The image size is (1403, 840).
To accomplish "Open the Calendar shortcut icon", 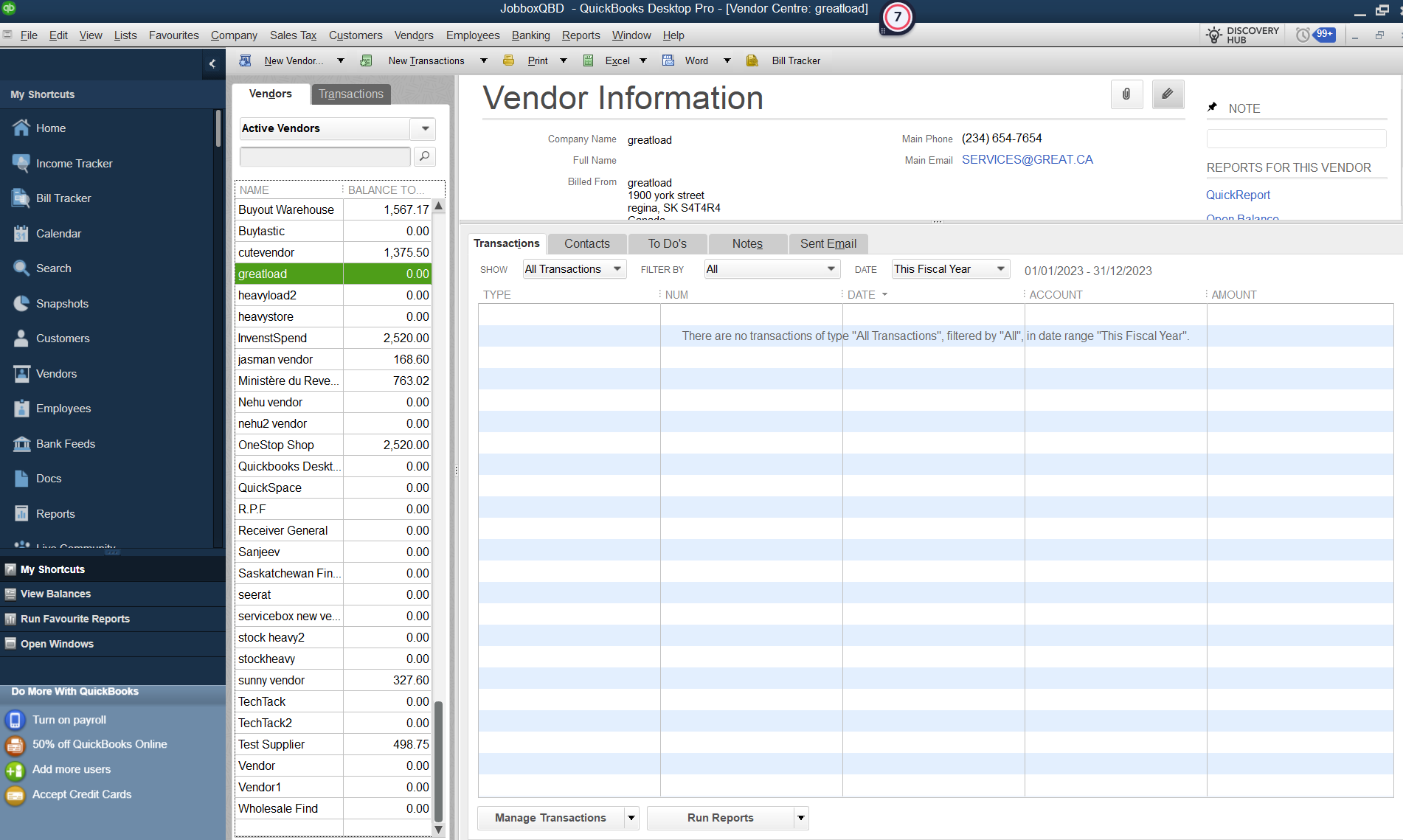I will [21, 234].
